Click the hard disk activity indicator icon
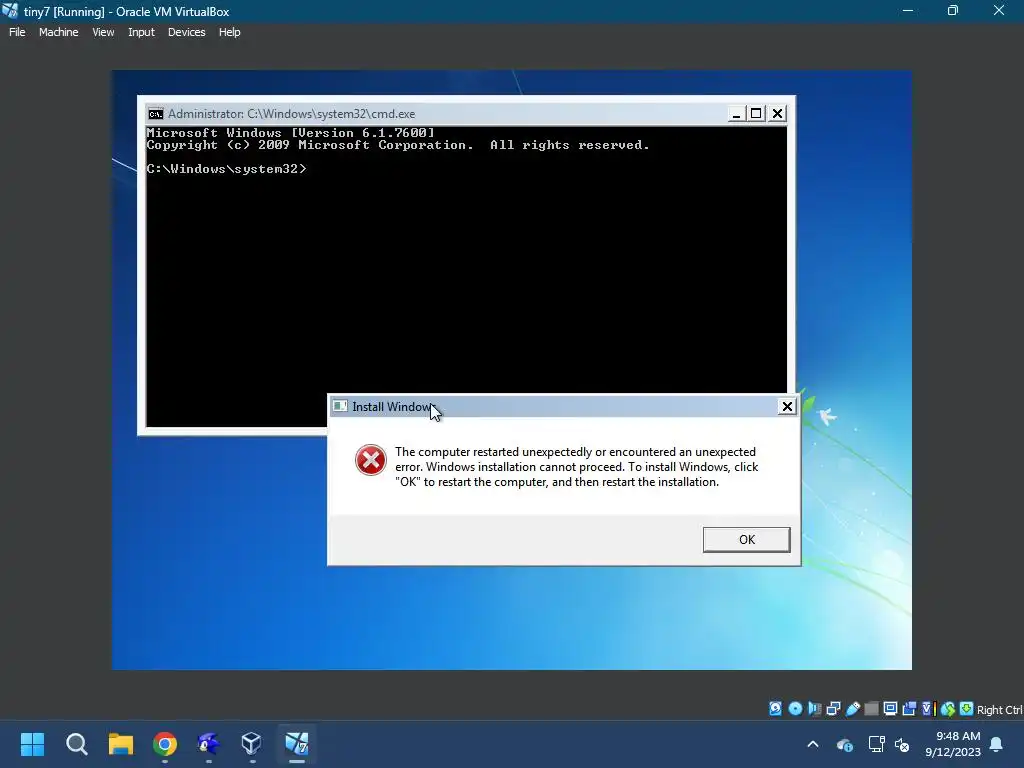 775,709
